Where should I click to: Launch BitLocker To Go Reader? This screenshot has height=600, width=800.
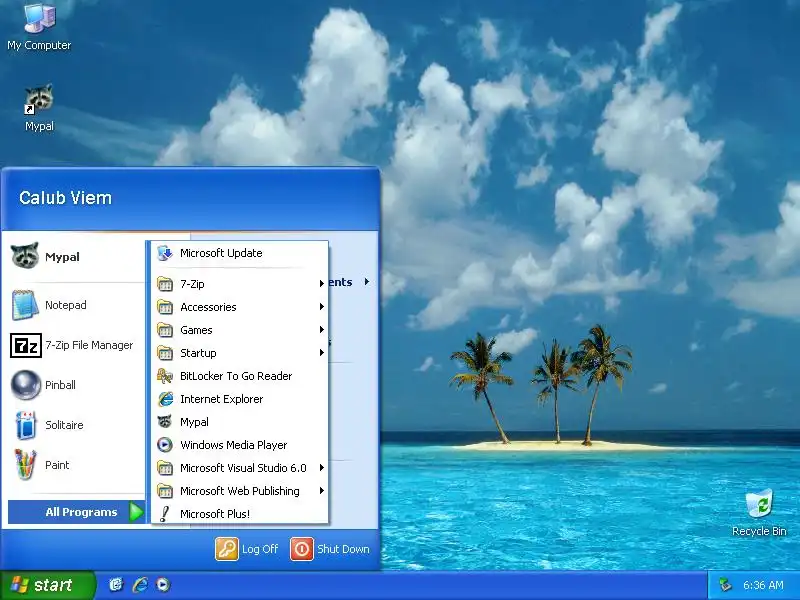[x=240, y=376]
